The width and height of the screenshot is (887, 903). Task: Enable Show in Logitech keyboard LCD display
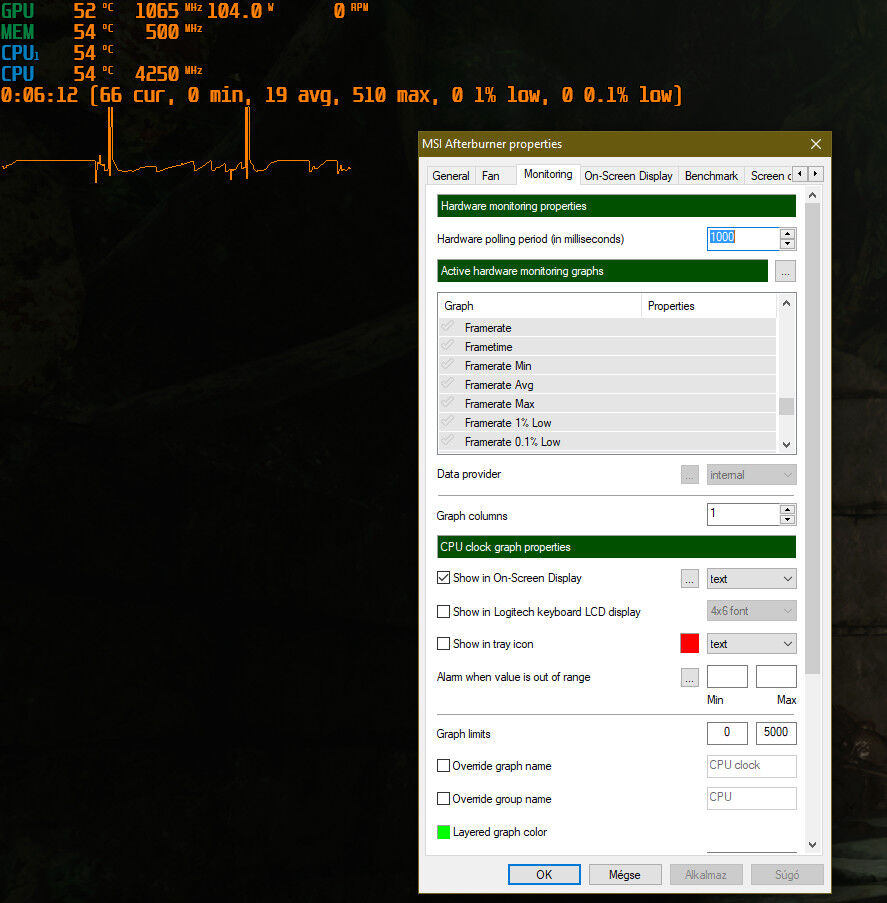click(443, 612)
